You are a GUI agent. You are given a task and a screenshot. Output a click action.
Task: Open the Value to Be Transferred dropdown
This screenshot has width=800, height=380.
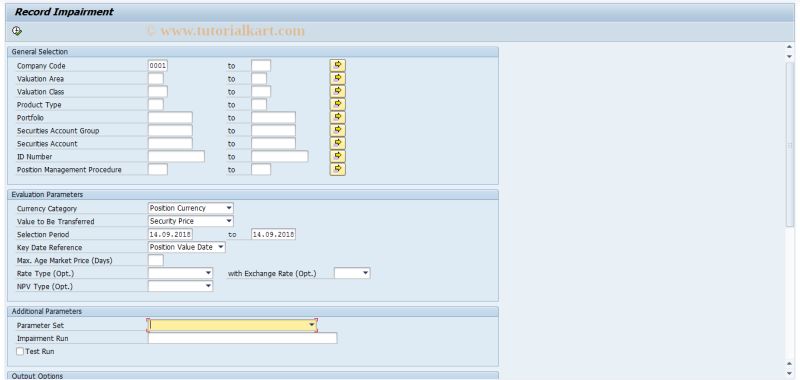[x=229, y=221]
